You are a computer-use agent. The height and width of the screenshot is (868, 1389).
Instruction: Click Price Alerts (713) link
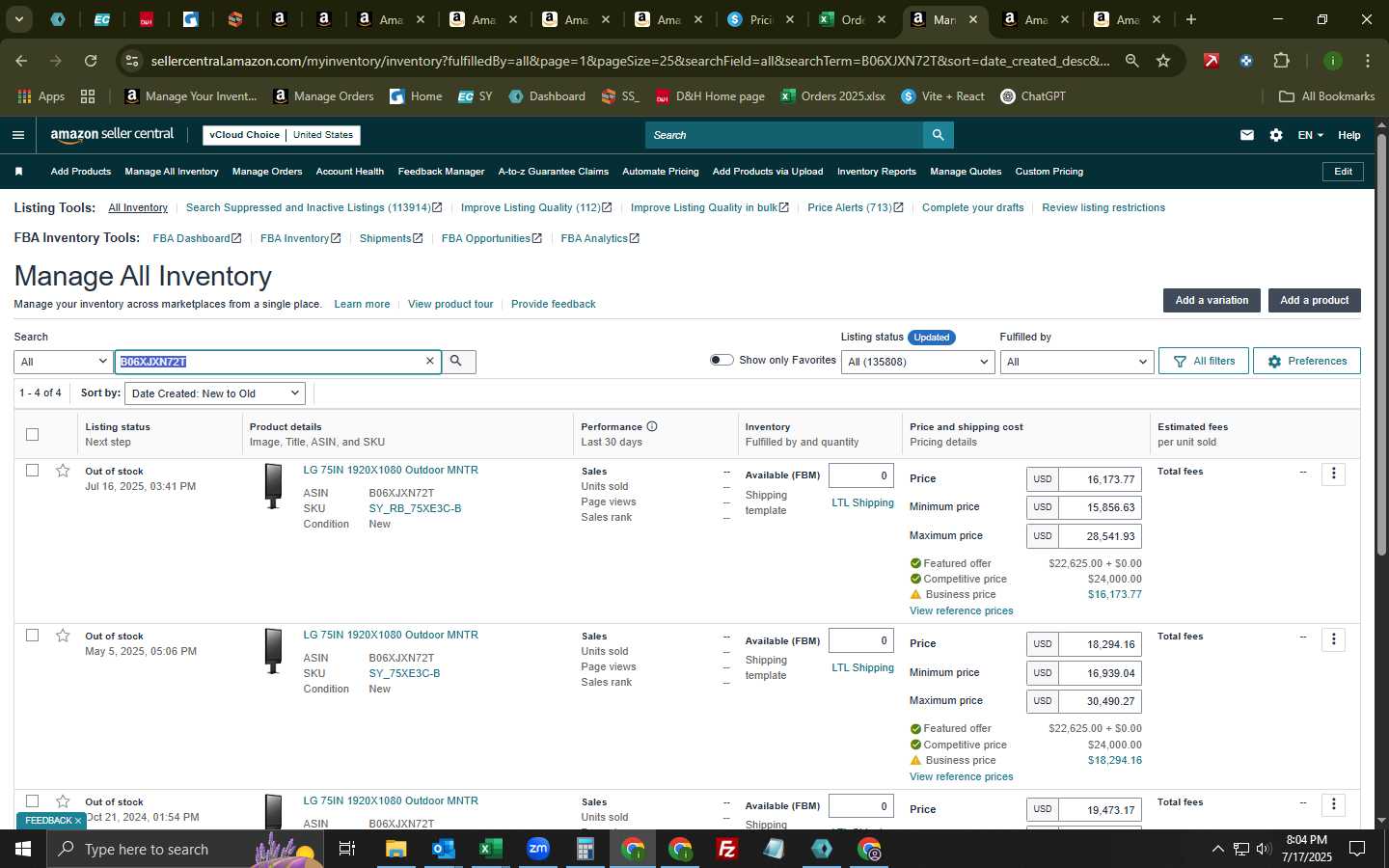855,207
